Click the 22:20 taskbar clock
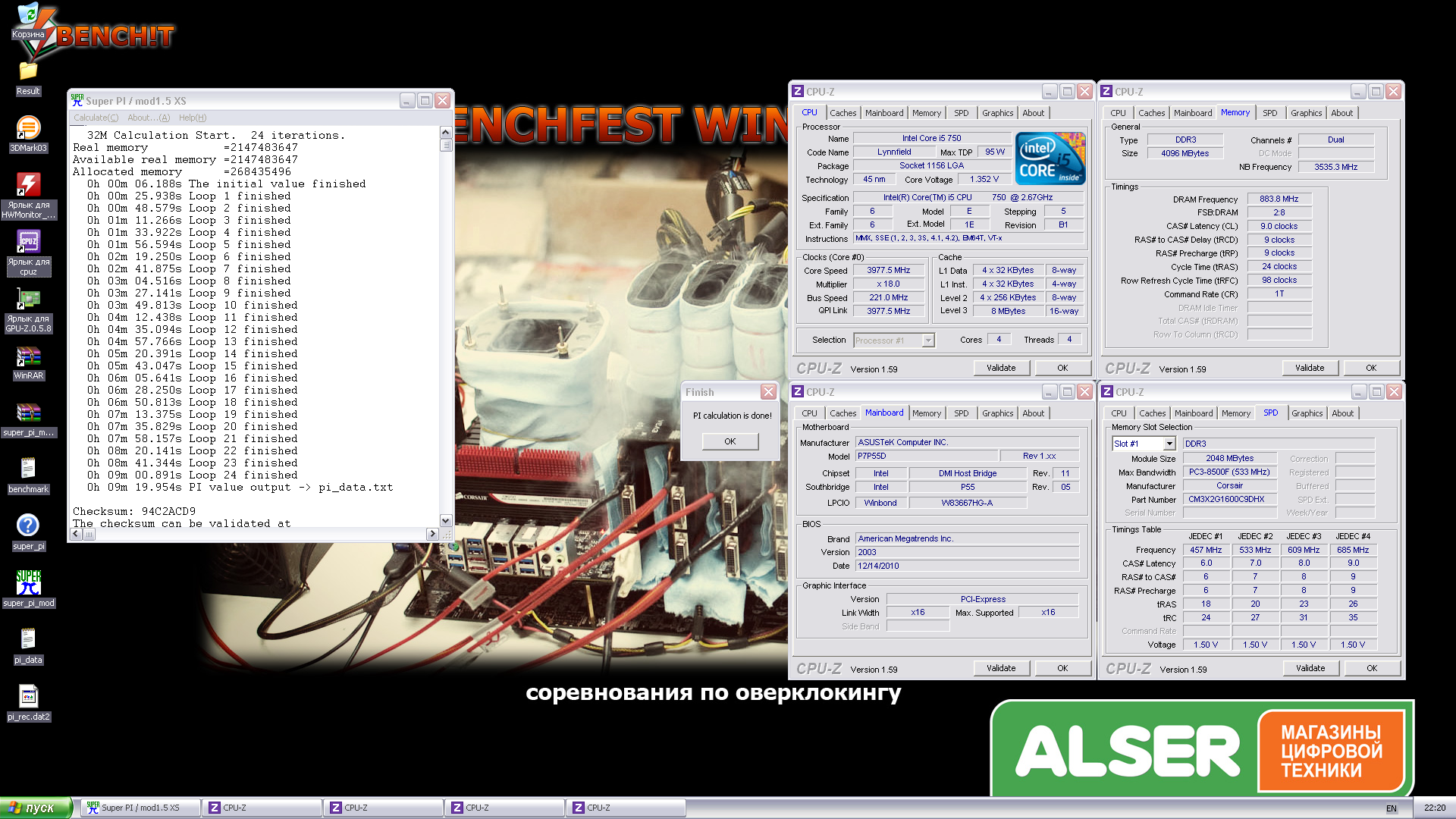The width and height of the screenshot is (1456, 819). [1435, 808]
